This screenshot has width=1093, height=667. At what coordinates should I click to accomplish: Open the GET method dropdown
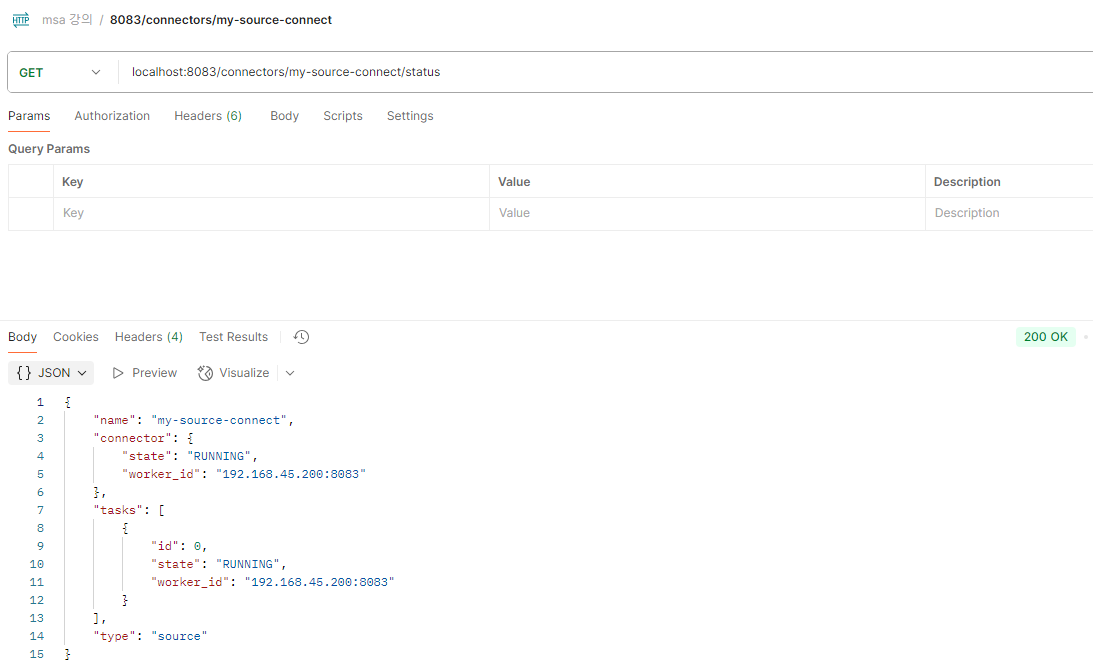tap(60, 72)
